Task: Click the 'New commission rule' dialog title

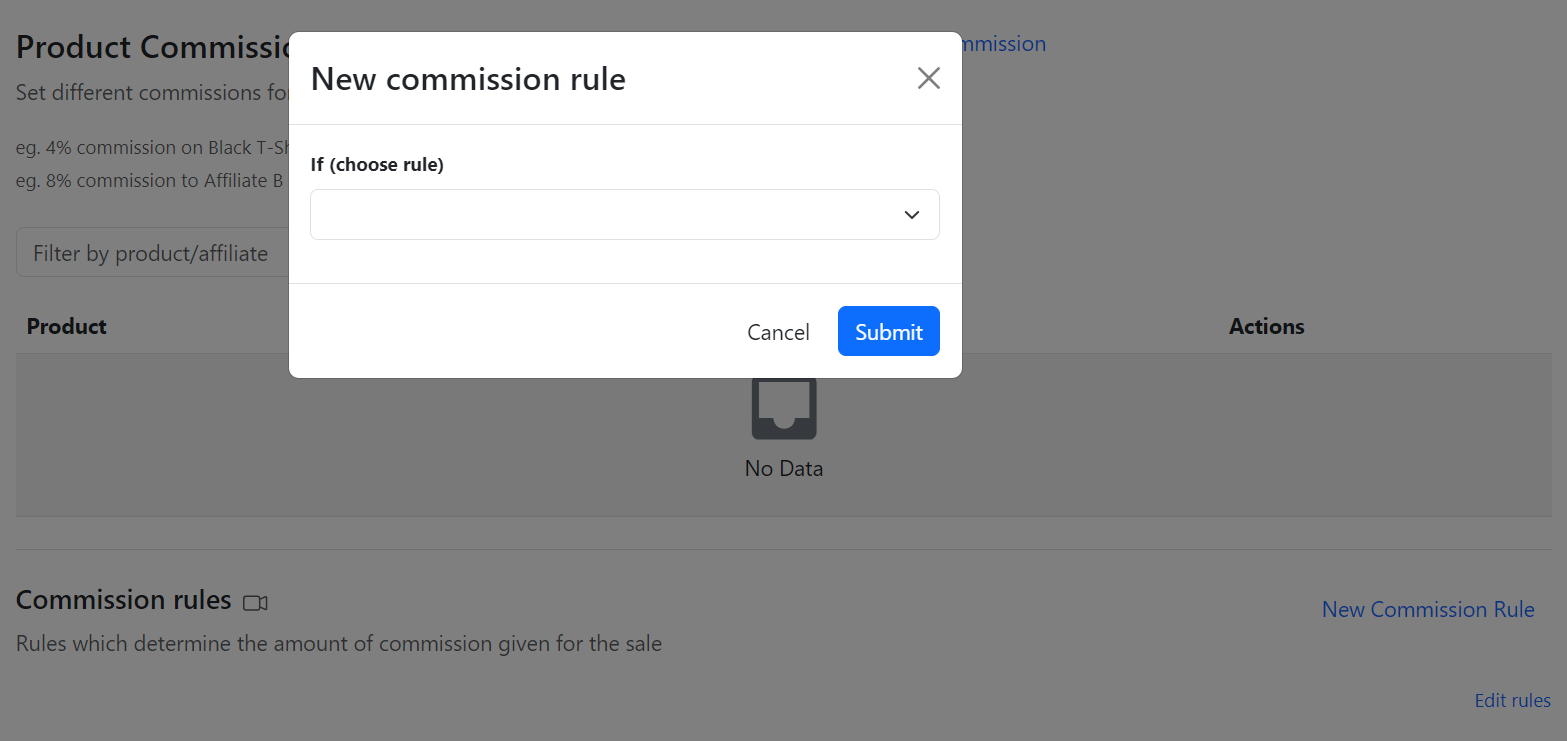Action: [468, 79]
